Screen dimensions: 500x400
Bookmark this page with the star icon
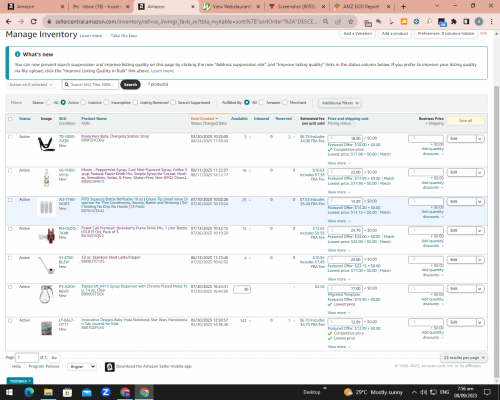pyautogui.click(x=350, y=21)
